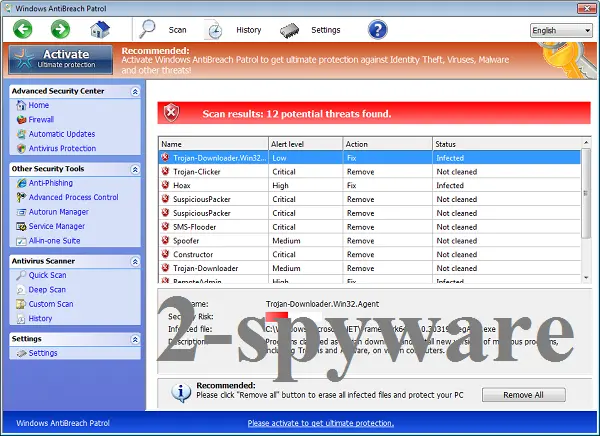Click the Autorun Manager icon

pyautogui.click(x=21, y=212)
